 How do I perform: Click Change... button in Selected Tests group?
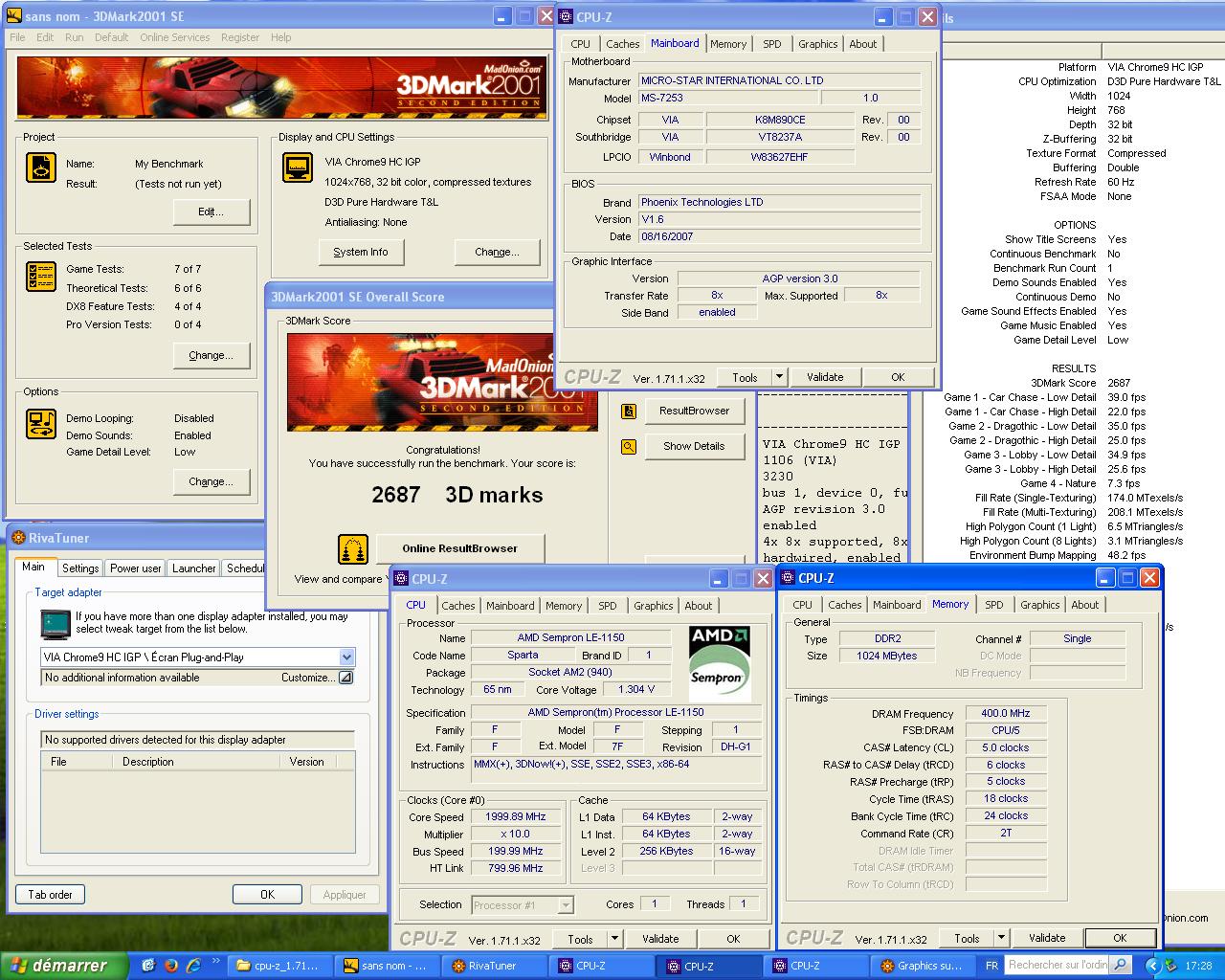(x=212, y=355)
